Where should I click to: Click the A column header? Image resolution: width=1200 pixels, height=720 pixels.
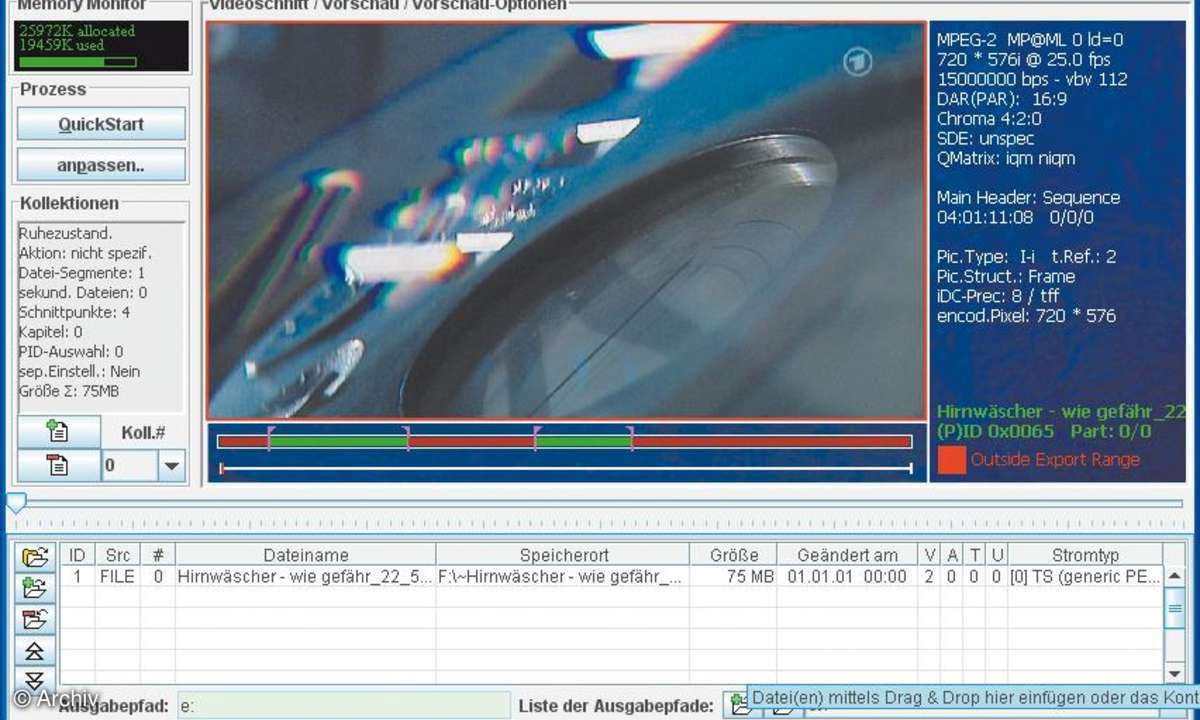click(x=952, y=555)
